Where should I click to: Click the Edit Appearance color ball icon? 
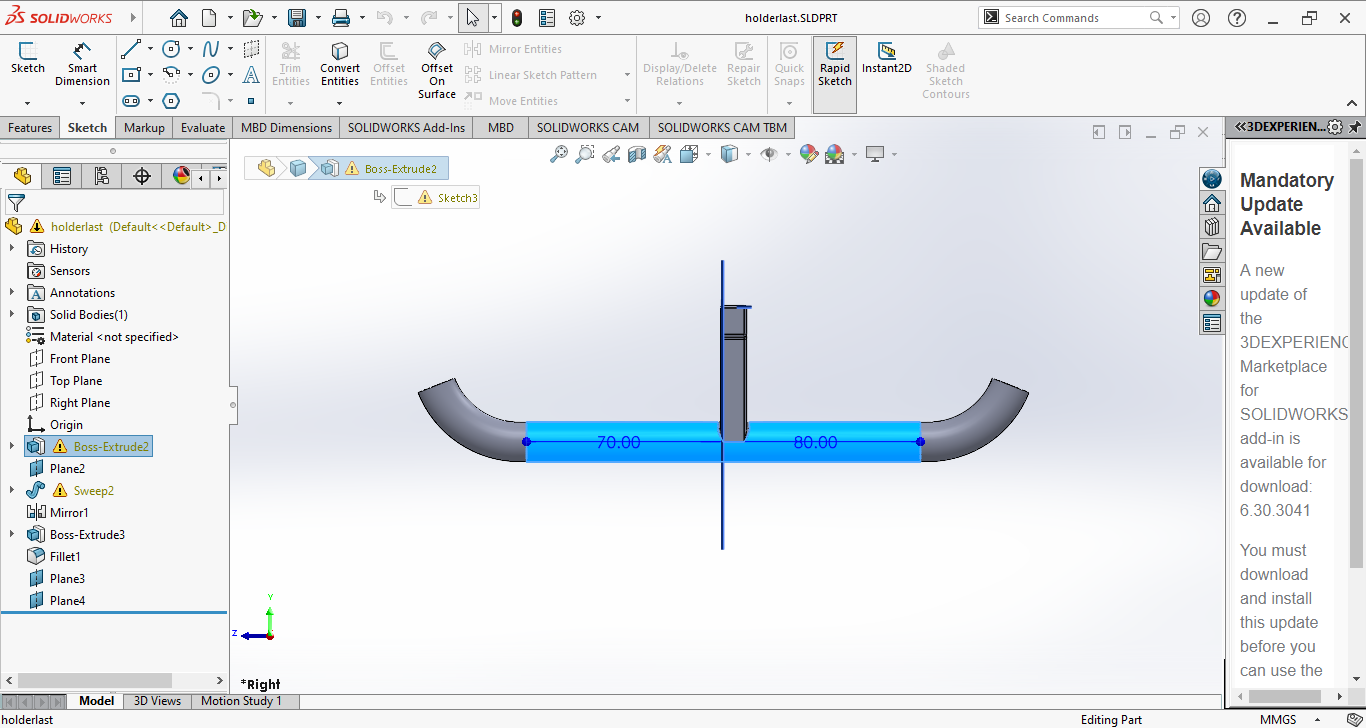(808, 154)
